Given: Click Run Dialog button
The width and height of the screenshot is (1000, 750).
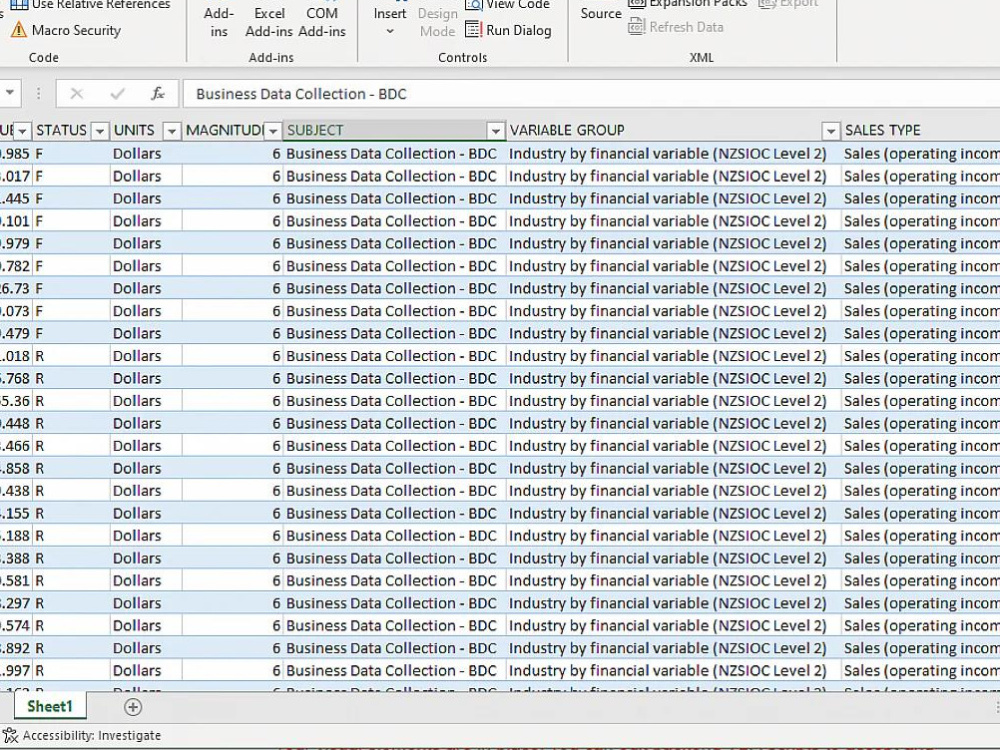Looking at the screenshot, I should (x=508, y=30).
